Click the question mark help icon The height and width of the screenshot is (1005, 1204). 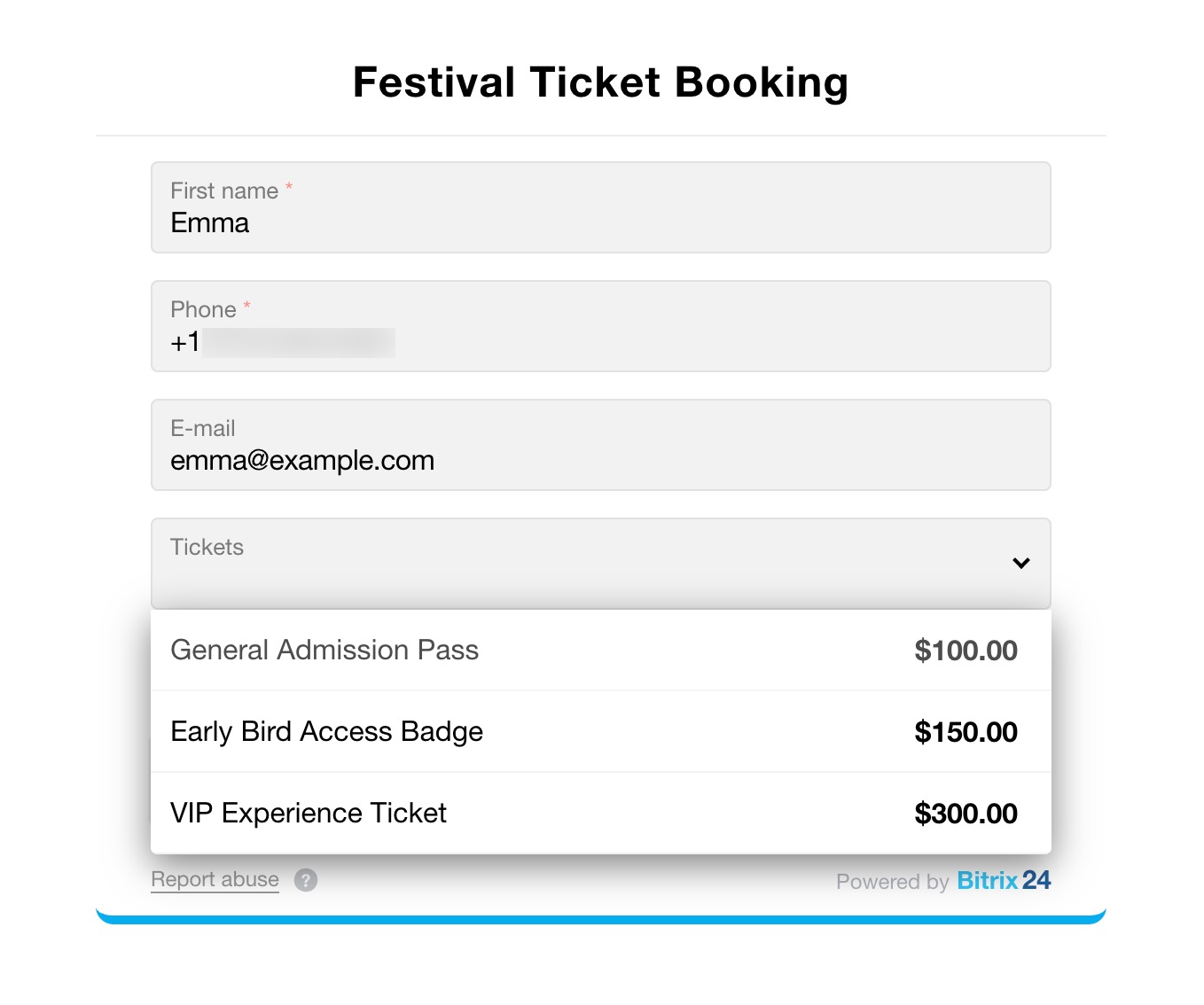click(306, 880)
